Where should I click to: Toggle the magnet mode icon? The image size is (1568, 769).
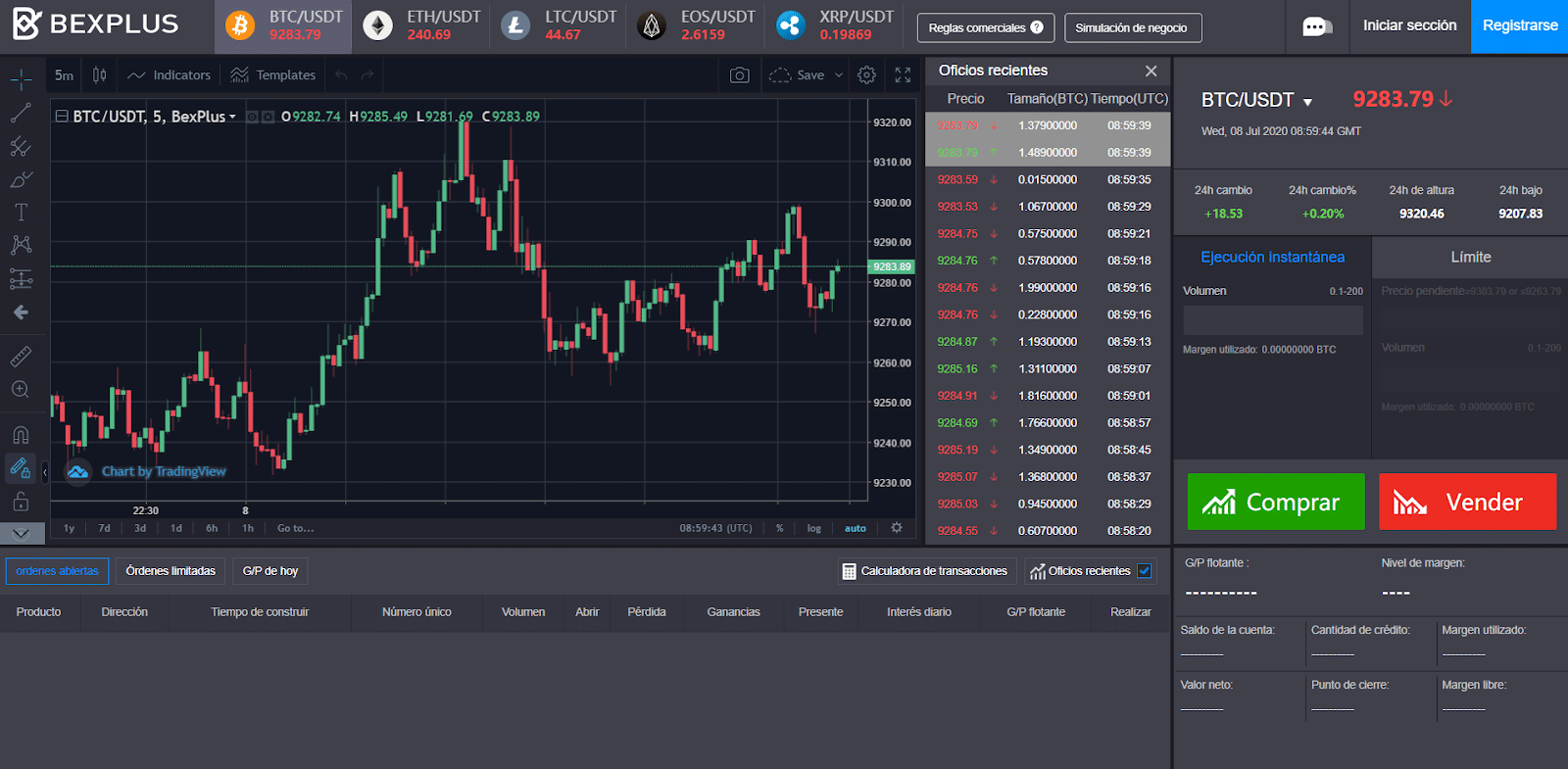21,434
